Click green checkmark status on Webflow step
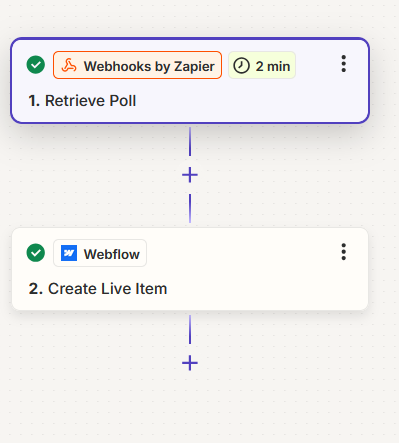The image size is (399, 443). (x=36, y=253)
